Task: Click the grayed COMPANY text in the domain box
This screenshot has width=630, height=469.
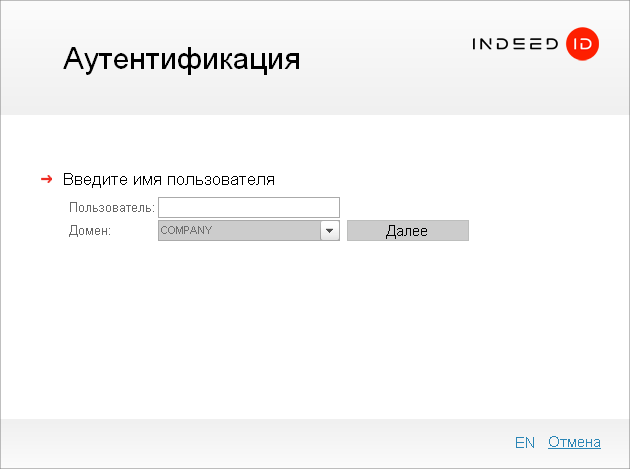Action: pos(186,231)
